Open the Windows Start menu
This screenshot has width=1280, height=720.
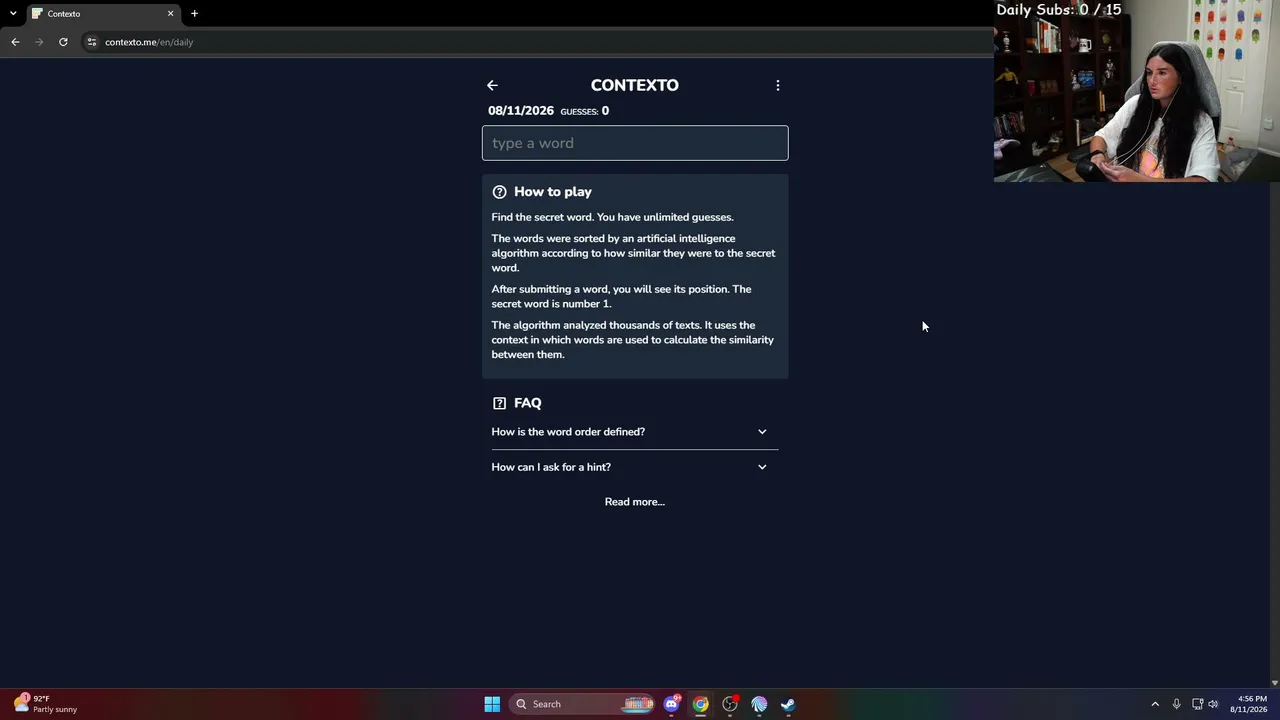pos(492,704)
